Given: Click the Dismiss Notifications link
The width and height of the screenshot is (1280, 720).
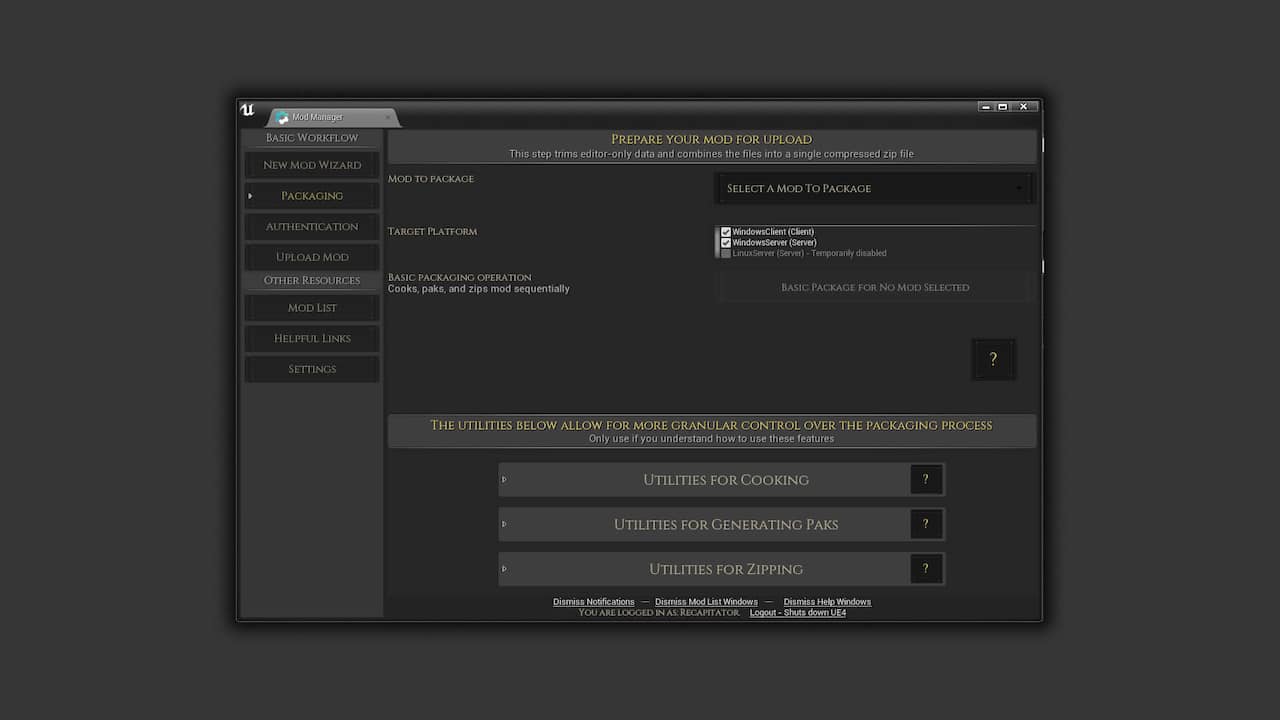Looking at the screenshot, I should coord(594,602).
